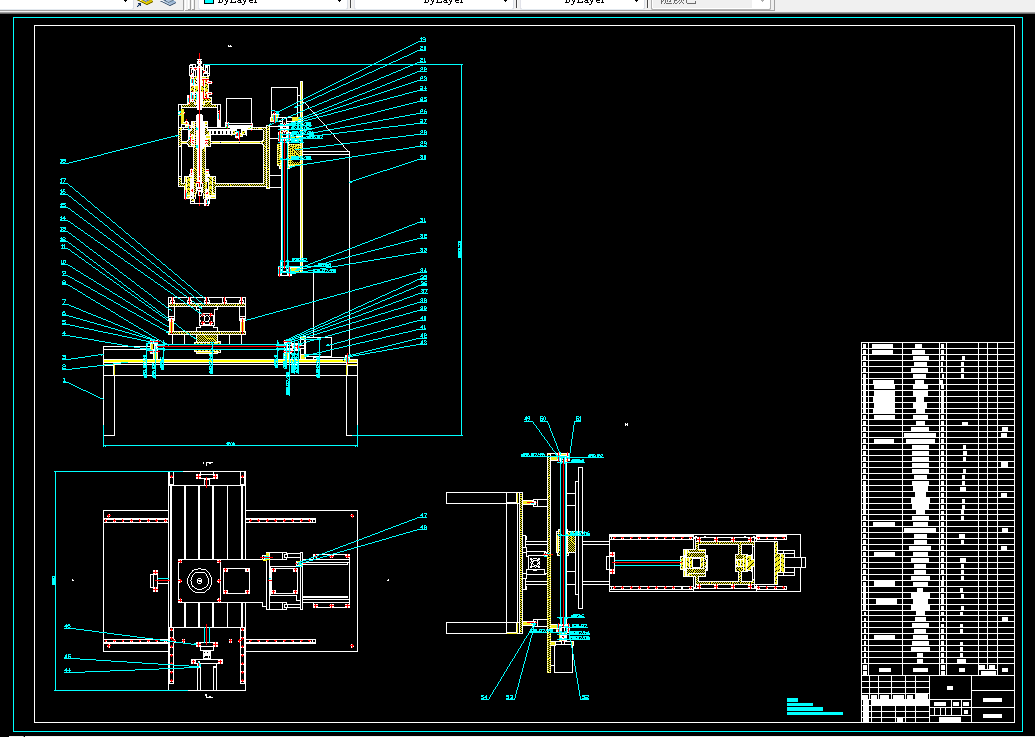Click the spindle head assembly in front view

pyautogui.click(x=200, y=135)
